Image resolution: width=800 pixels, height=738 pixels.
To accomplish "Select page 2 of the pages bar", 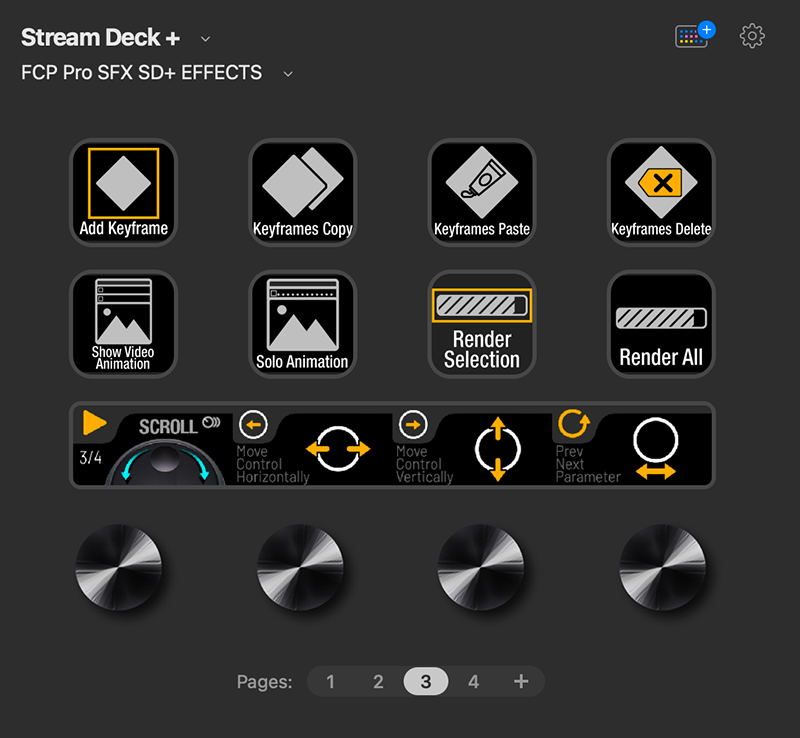I will coord(378,681).
